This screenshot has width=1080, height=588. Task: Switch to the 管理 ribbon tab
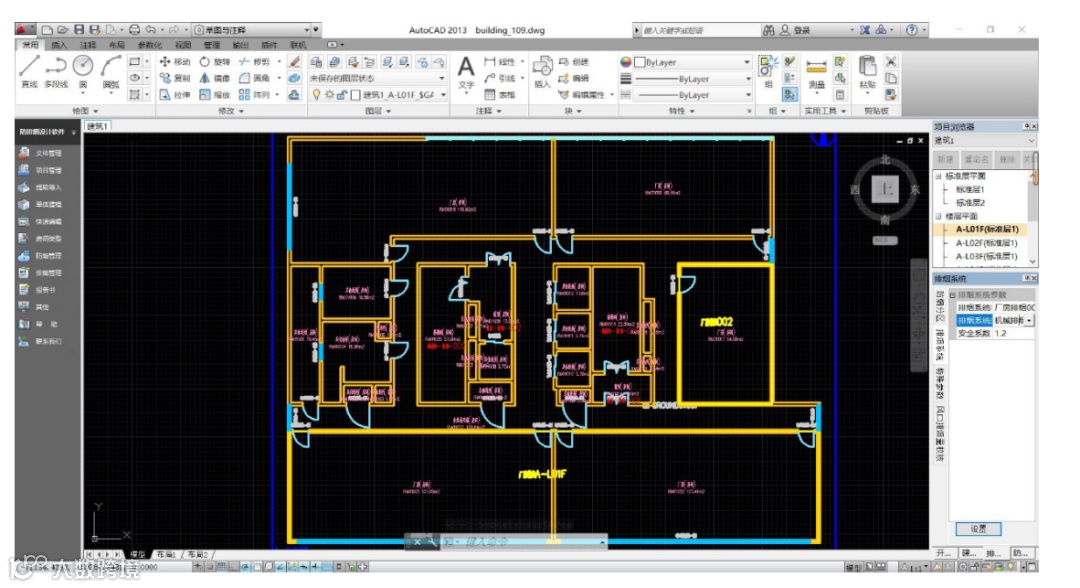click(x=211, y=45)
